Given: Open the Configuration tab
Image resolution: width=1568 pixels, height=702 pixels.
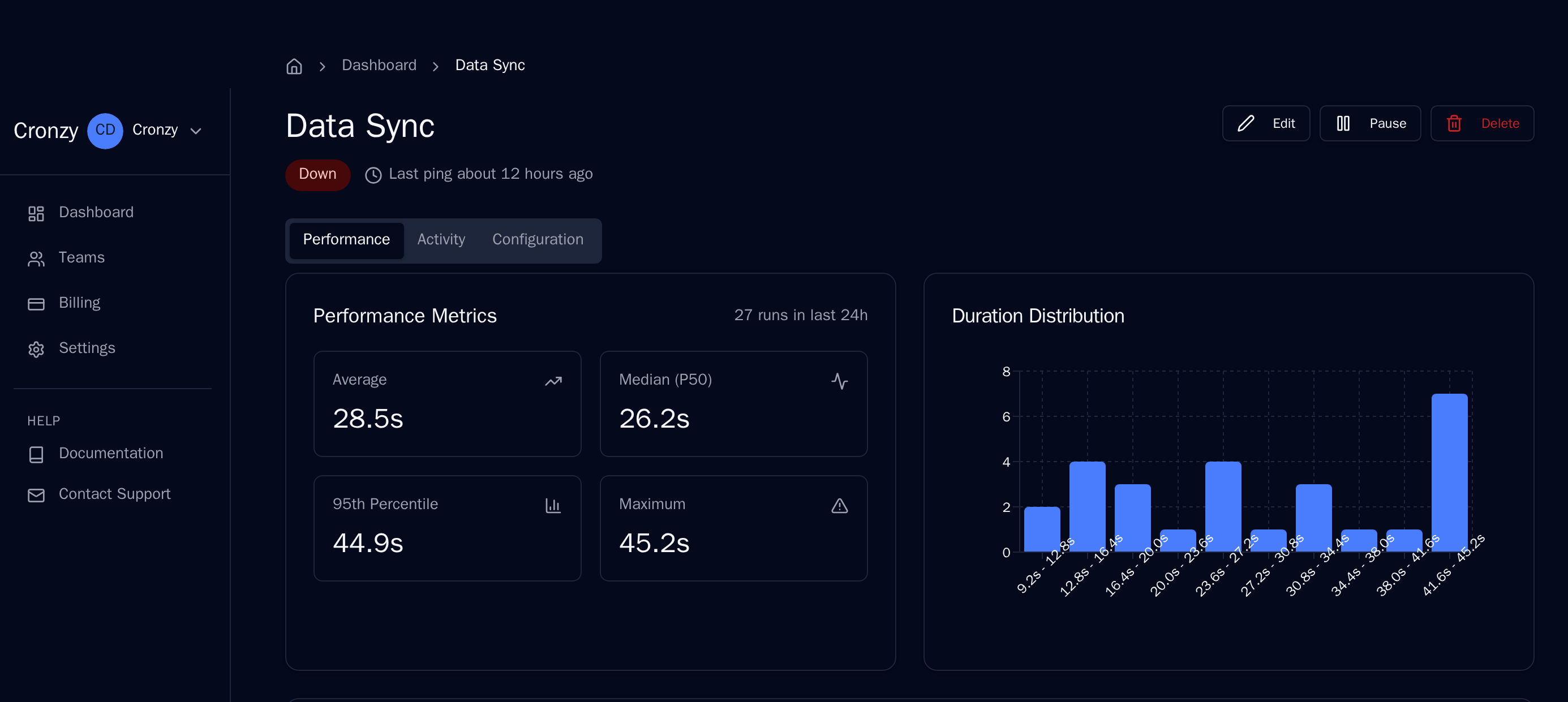Looking at the screenshot, I should click(538, 240).
